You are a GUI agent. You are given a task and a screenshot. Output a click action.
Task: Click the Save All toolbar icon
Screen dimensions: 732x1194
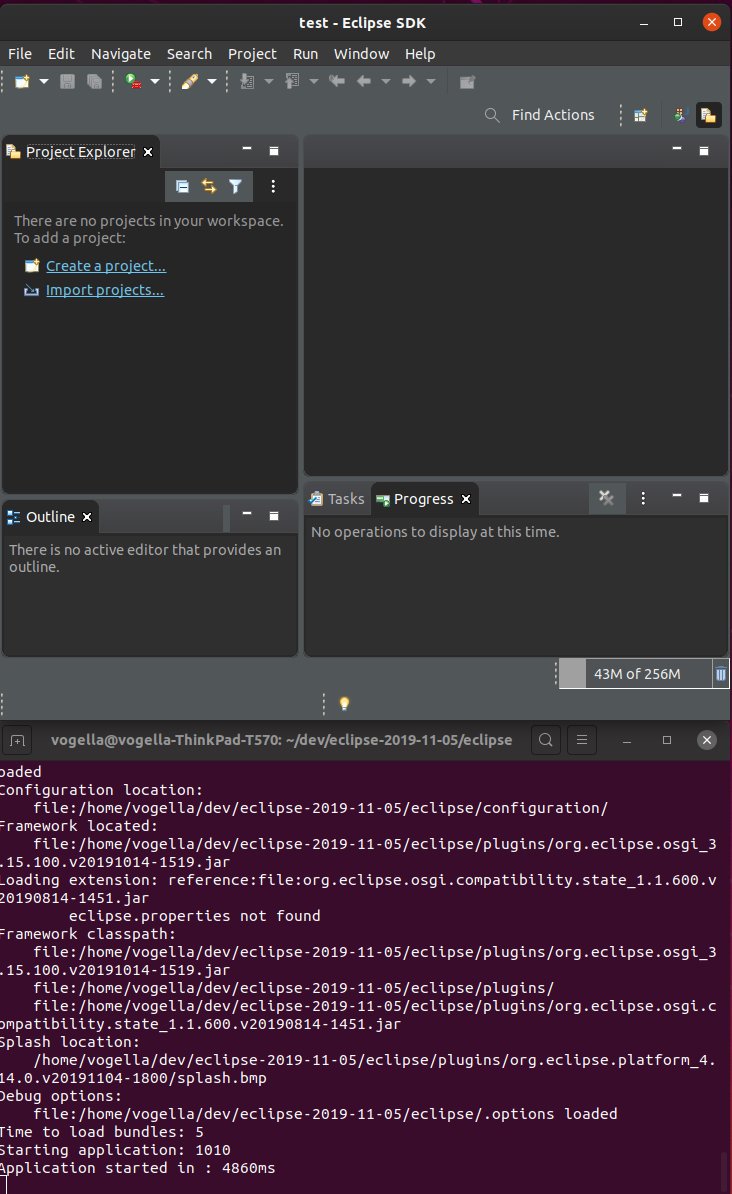pos(94,81)
